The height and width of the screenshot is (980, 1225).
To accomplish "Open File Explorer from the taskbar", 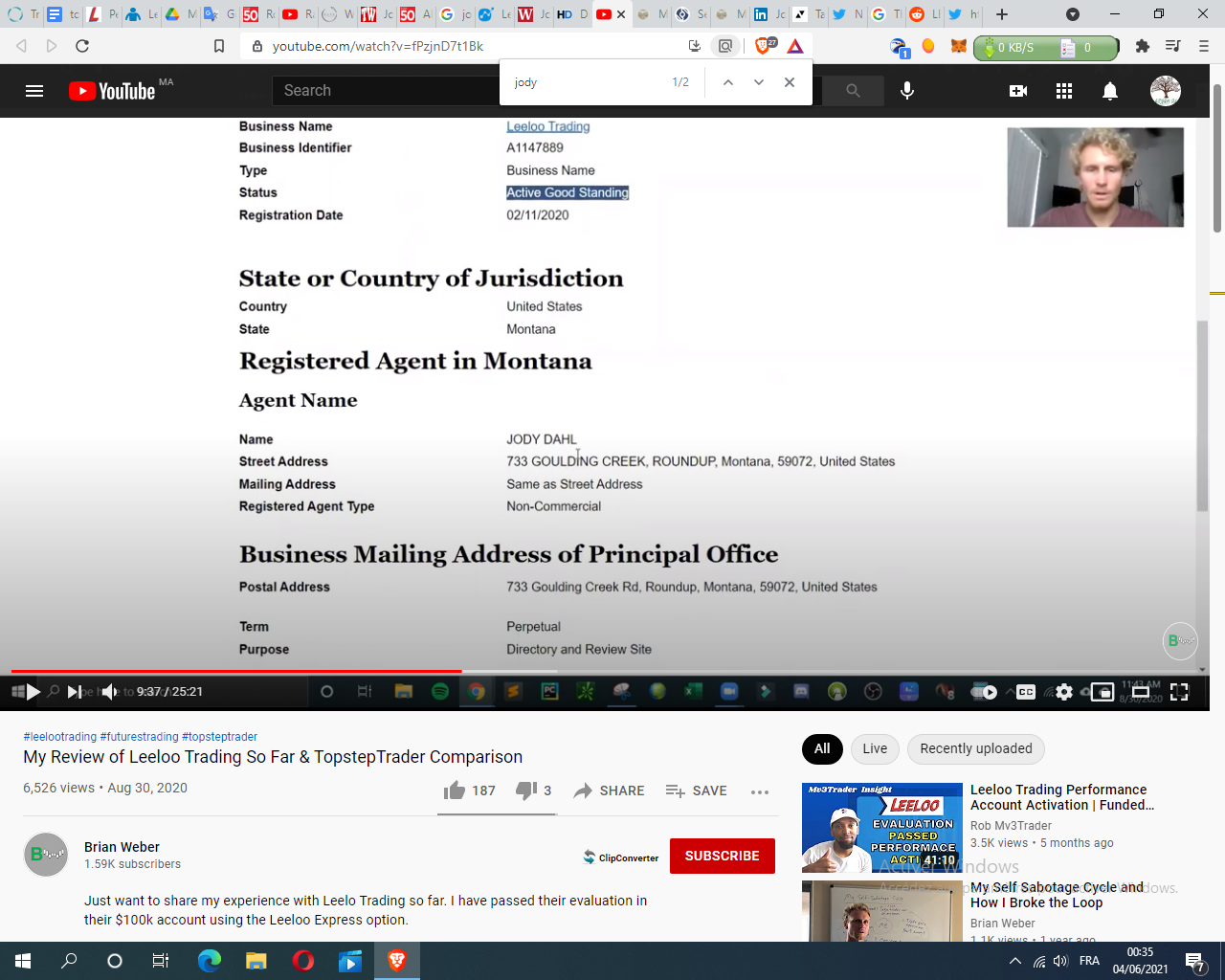I will point(256,961).
